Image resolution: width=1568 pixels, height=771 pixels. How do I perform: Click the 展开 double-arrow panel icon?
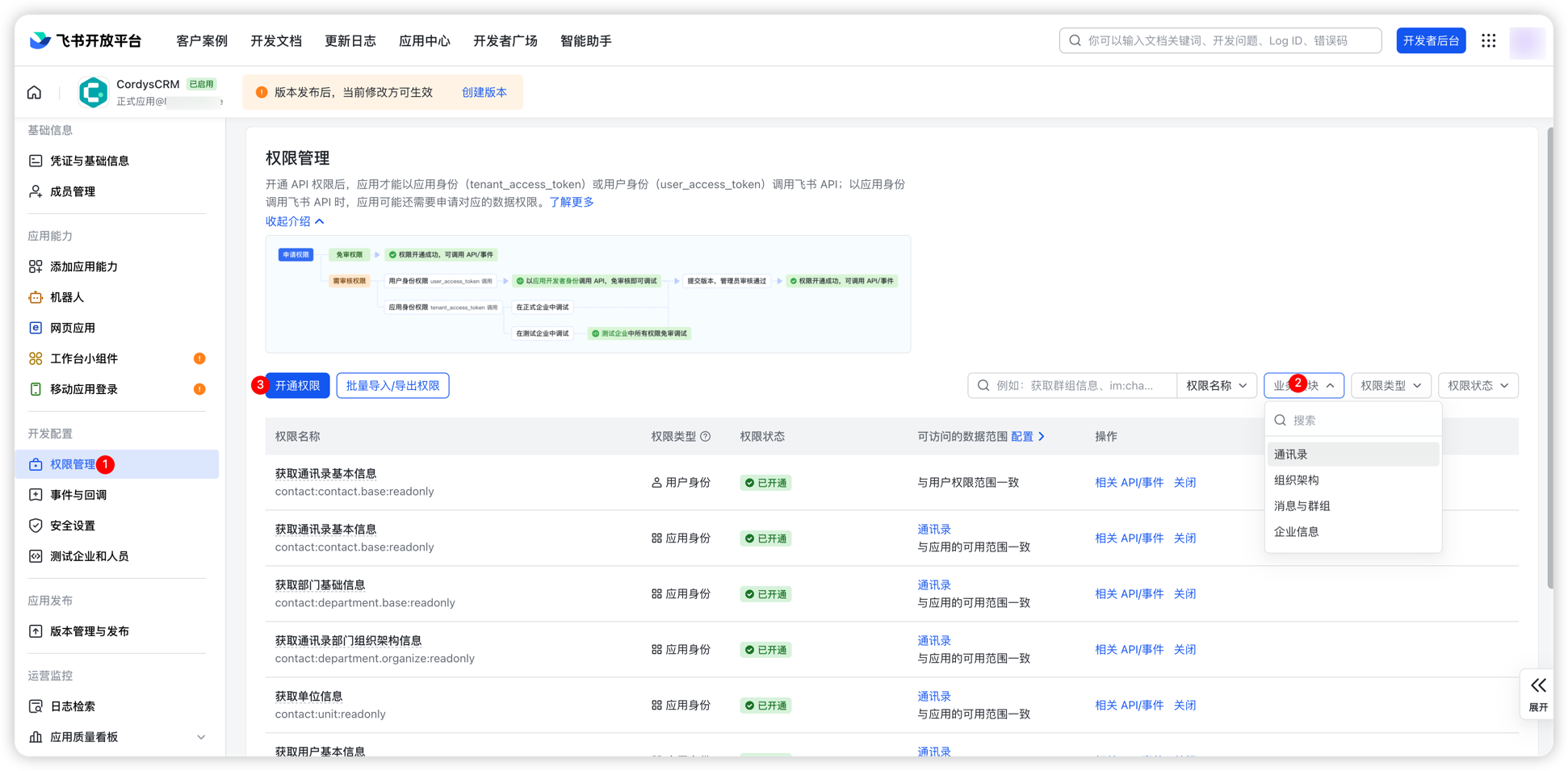click(x=1538, y=686)
